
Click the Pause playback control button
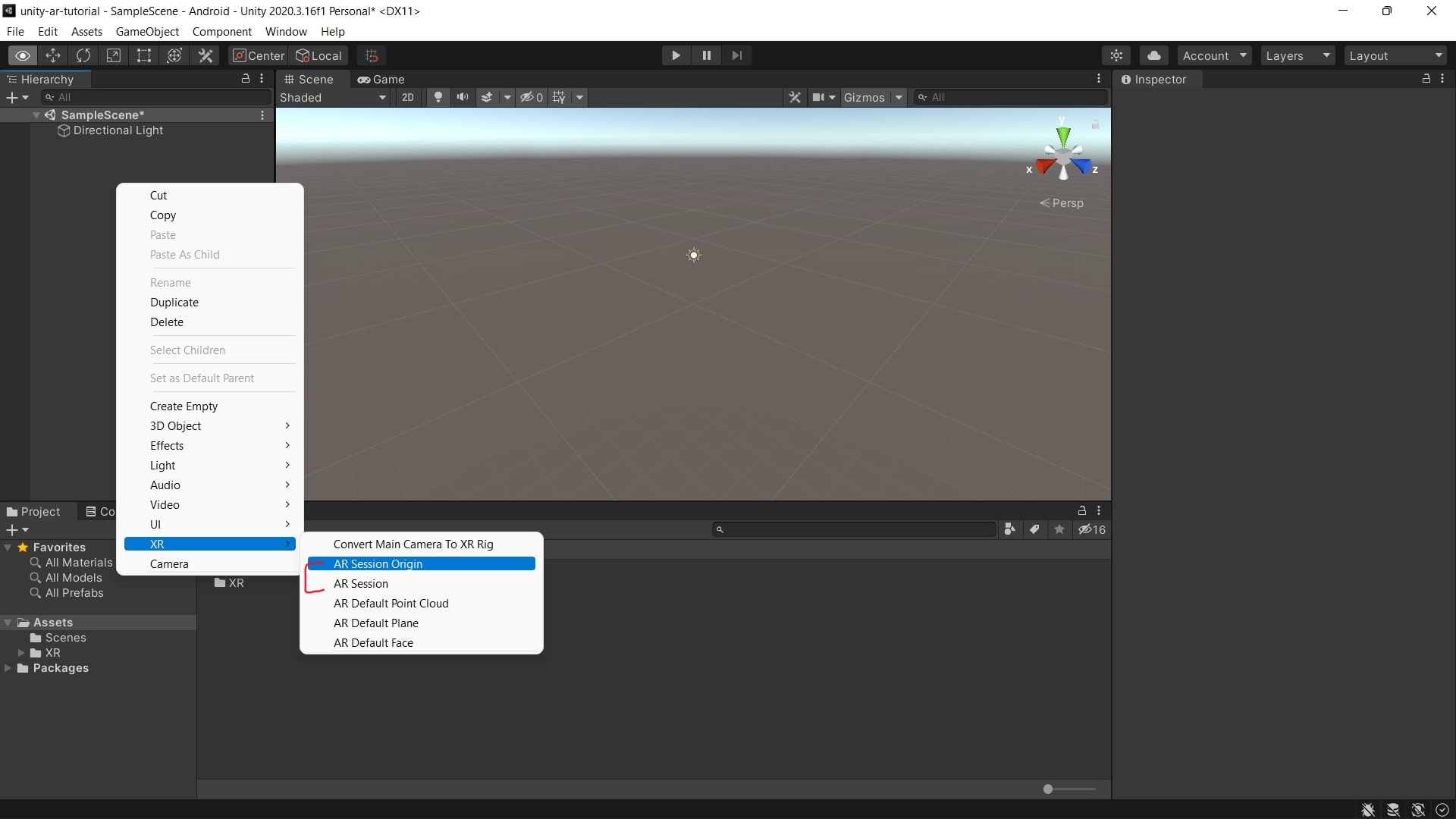click(x=706, y=55)
